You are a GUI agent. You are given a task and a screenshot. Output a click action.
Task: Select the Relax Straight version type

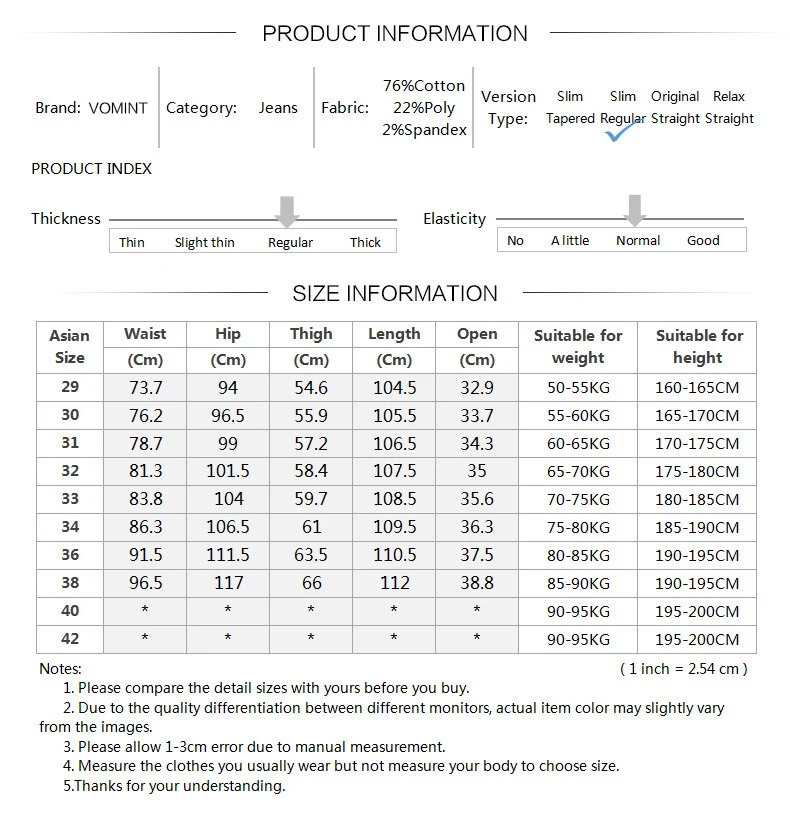coord(729,107)
